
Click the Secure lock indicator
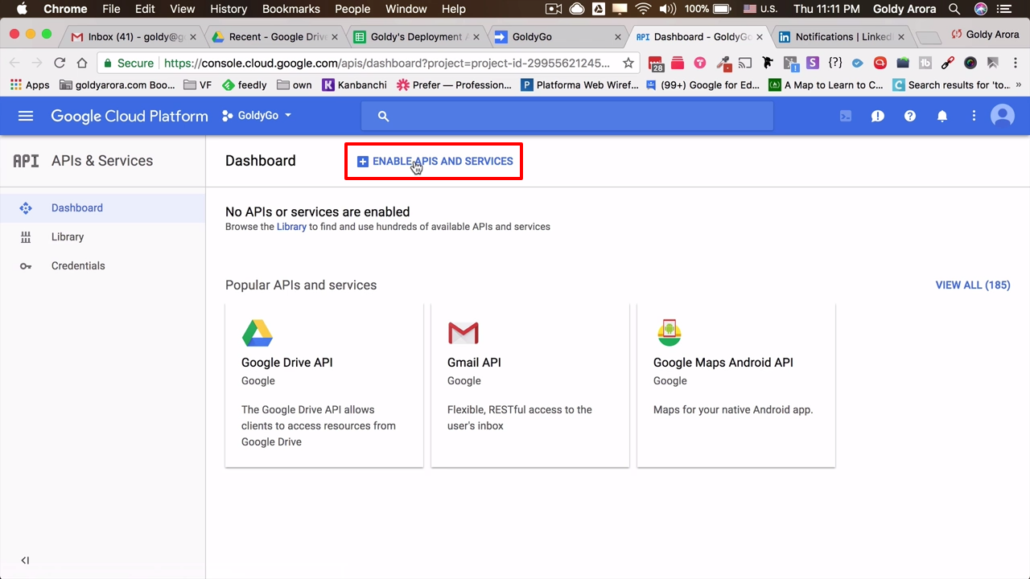tap(128, 63)
